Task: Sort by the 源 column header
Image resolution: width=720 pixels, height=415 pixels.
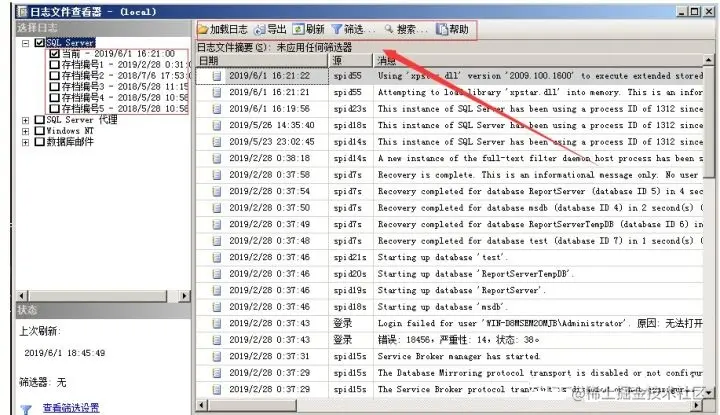Action: click(350, 61)
